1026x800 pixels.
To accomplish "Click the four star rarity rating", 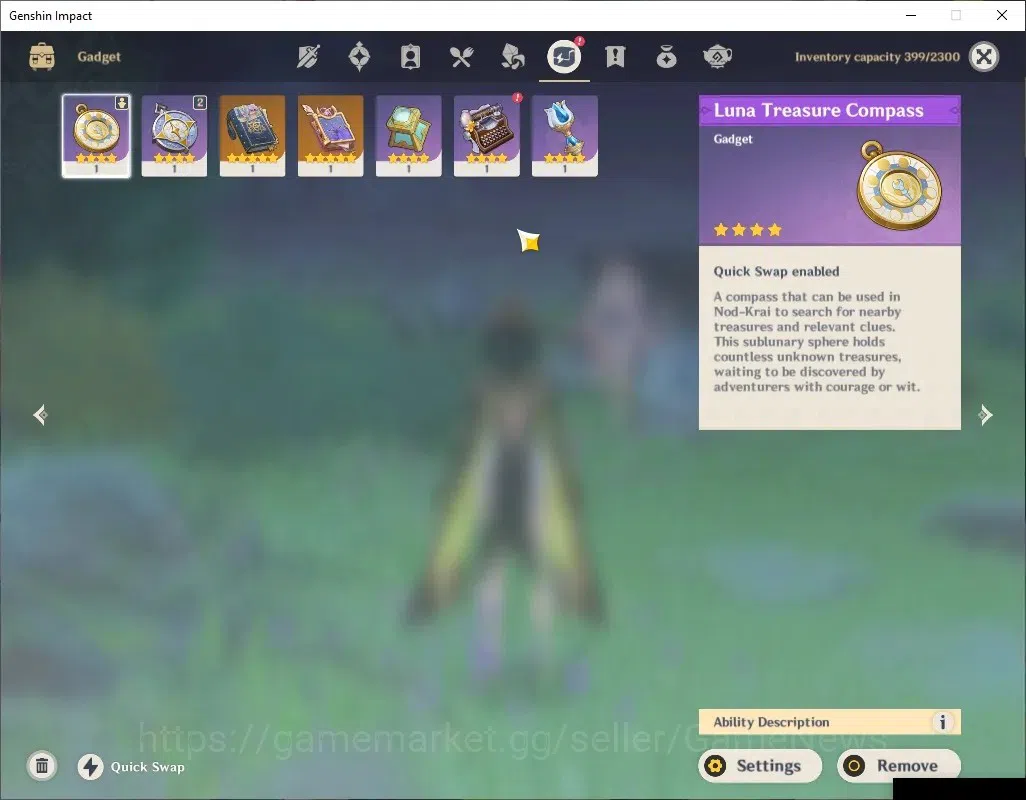I will click(x=748, y=230).
